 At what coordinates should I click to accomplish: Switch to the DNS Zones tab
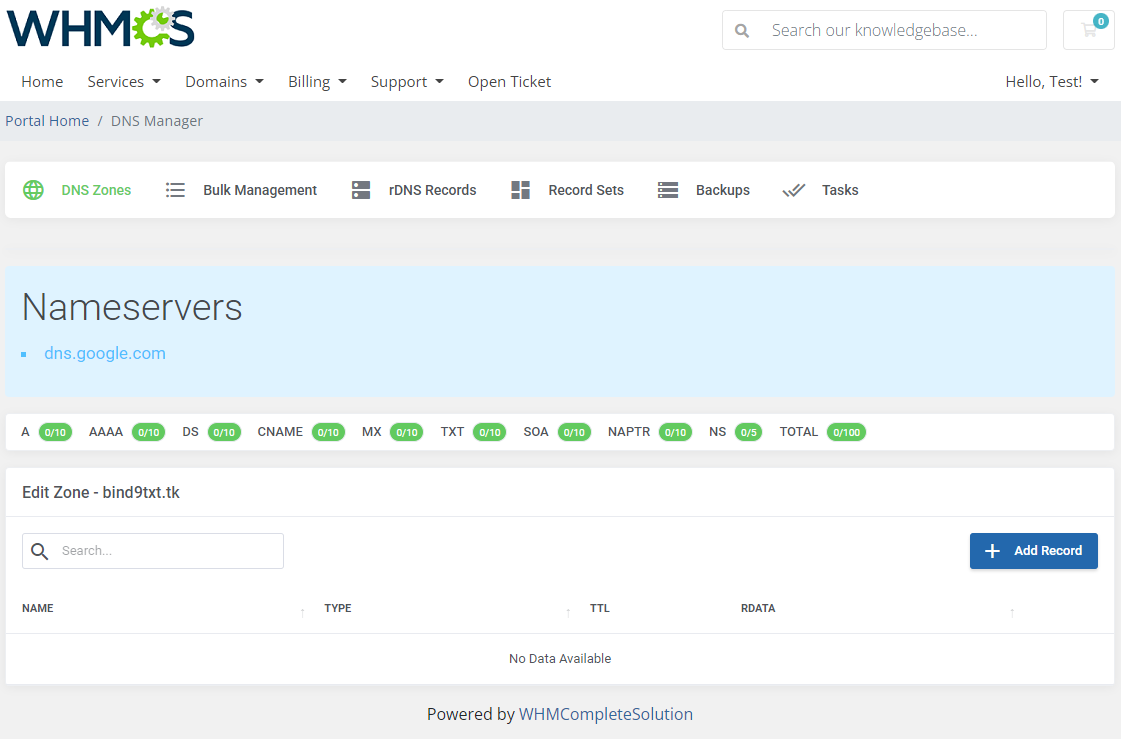click(x=77, y=190)
